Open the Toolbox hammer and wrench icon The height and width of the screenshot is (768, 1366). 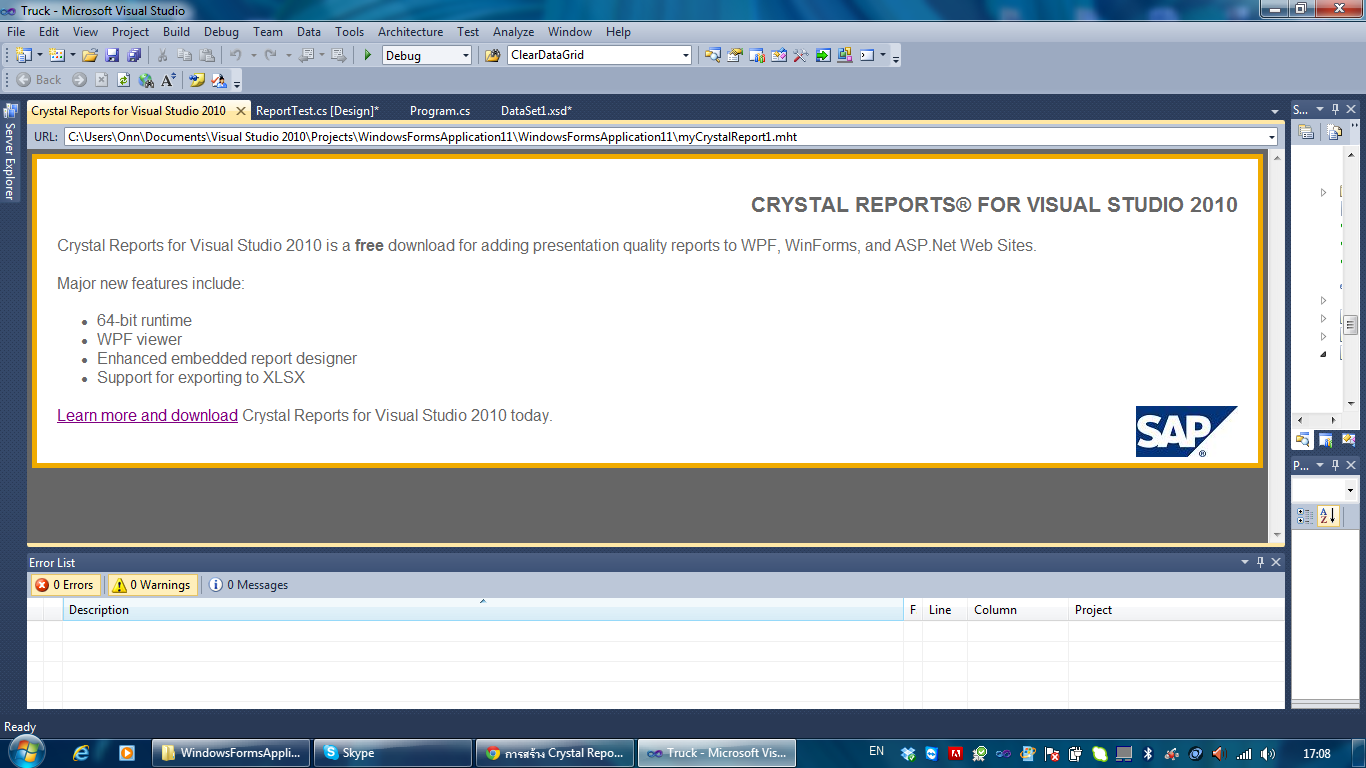click(801, 56)
